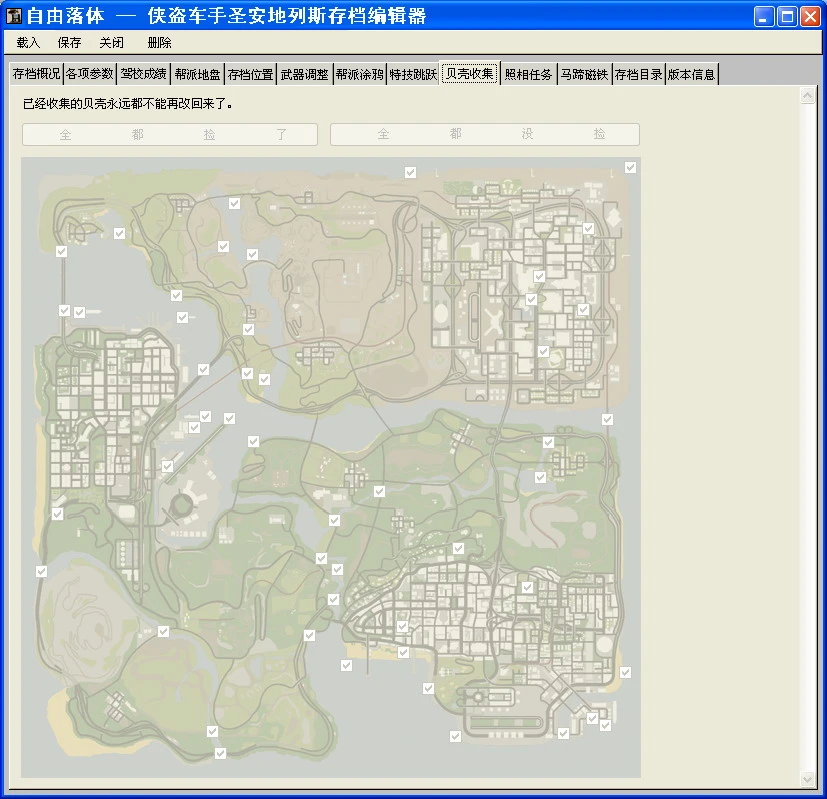The image size is (827, 799).
Task: View the 版本信息 tab
Action: coord(691,74)
